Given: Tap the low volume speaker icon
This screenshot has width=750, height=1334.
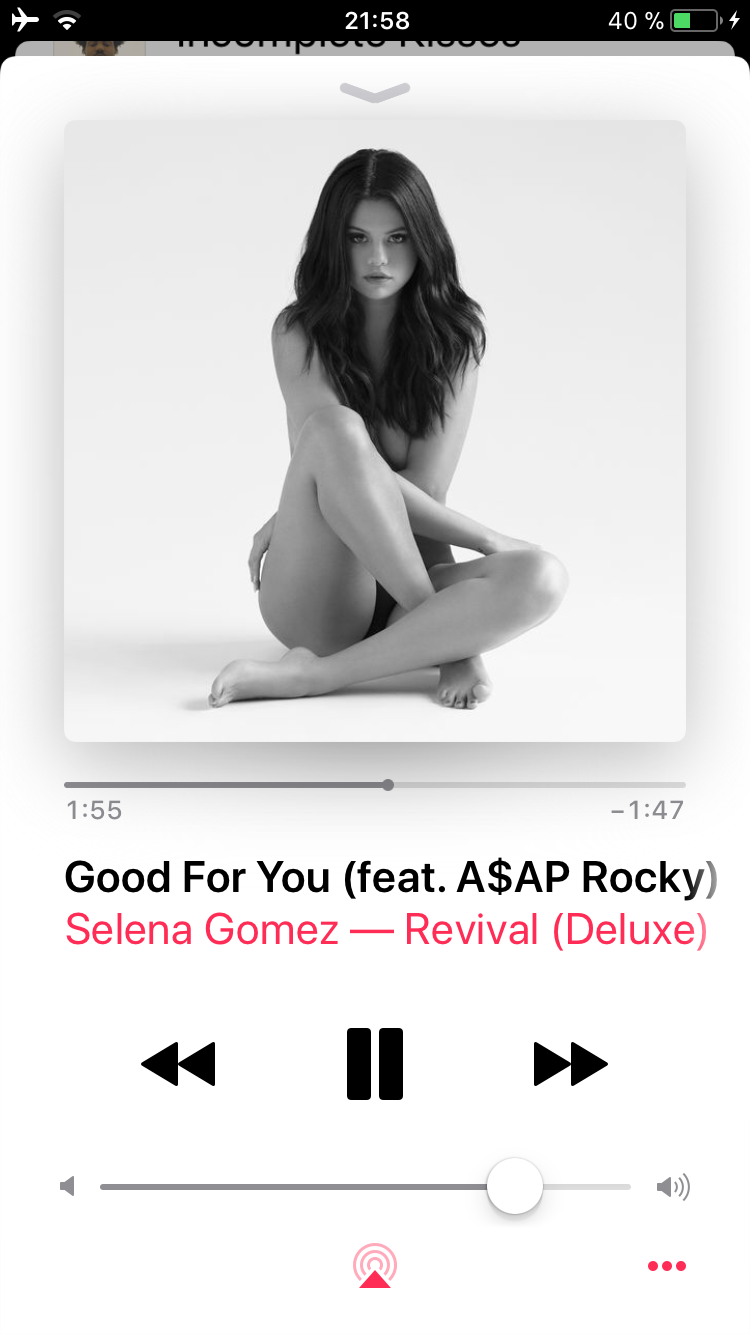Looking at the screenshot, I should [x=68, y=1187].
